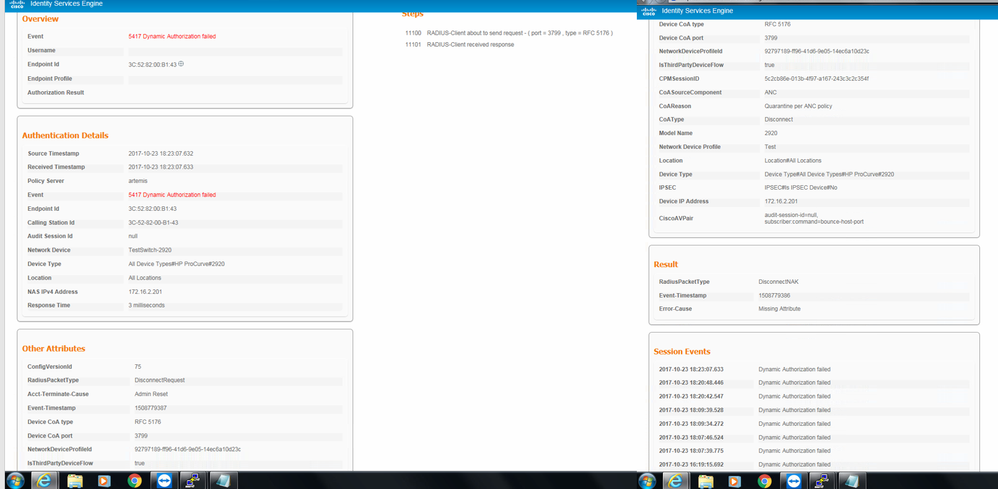Image resolution: width=998 pixels, height=489 pixels.
Task: Launch Windows Media Player on left taskbar
Action: 104,481
